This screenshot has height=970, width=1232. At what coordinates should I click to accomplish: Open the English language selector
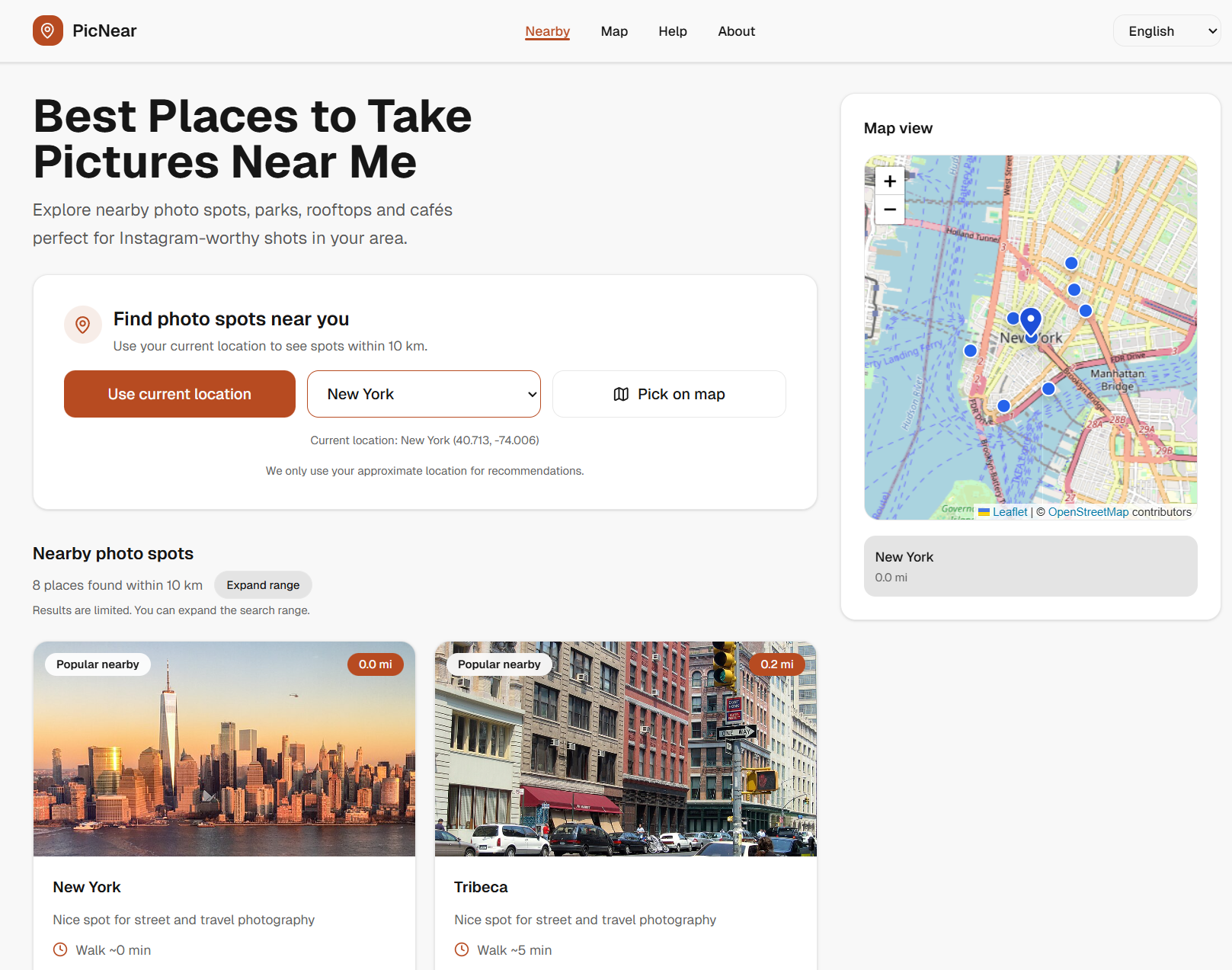tap(1166, 30)
